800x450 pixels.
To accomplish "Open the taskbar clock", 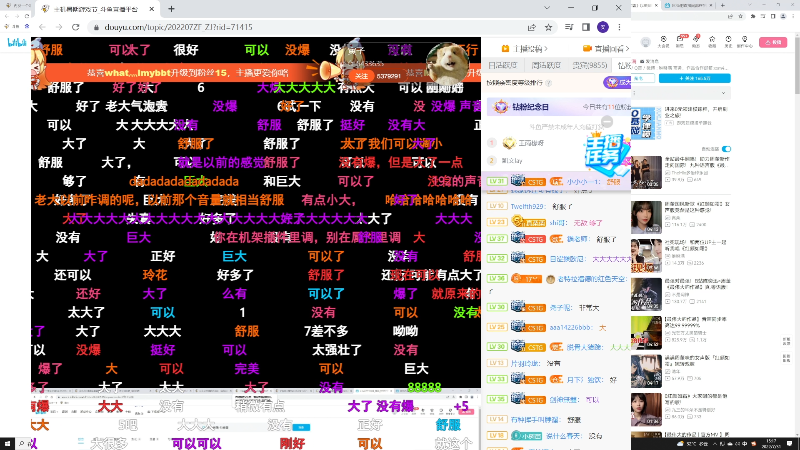I will pos(771,444).
